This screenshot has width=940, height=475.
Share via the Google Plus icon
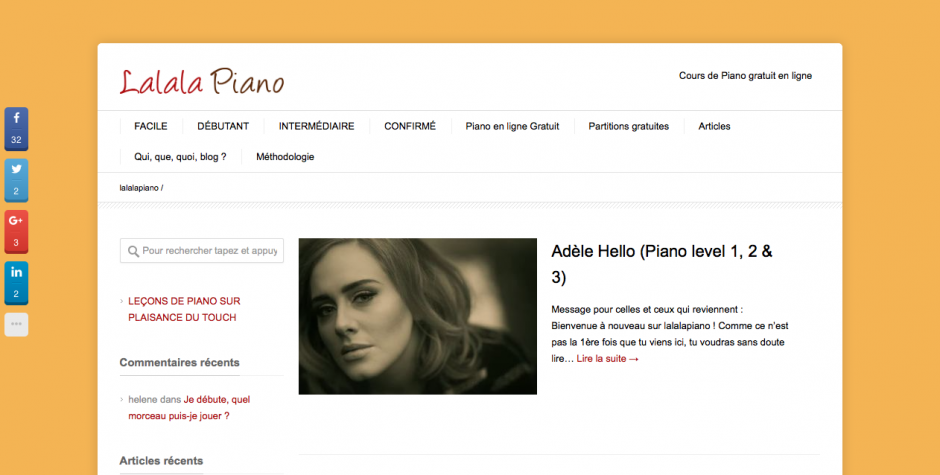point(16,232)
